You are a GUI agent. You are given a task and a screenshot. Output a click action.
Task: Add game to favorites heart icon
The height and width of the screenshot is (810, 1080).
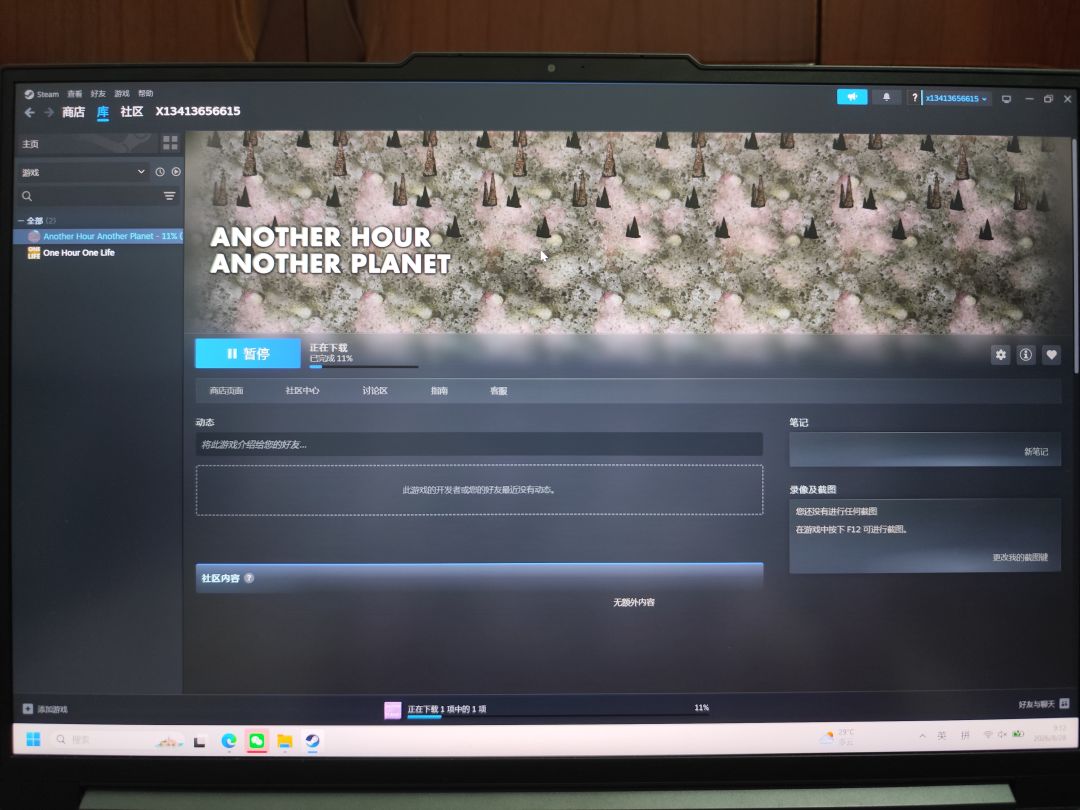click(x=1051, y=355)
